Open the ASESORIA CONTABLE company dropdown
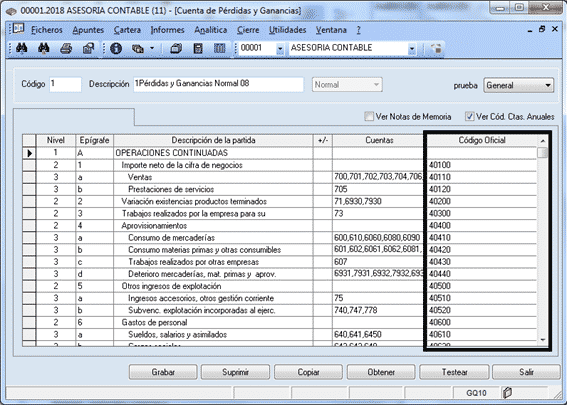This screenshot has width=567, height=405. pos(412,48)
